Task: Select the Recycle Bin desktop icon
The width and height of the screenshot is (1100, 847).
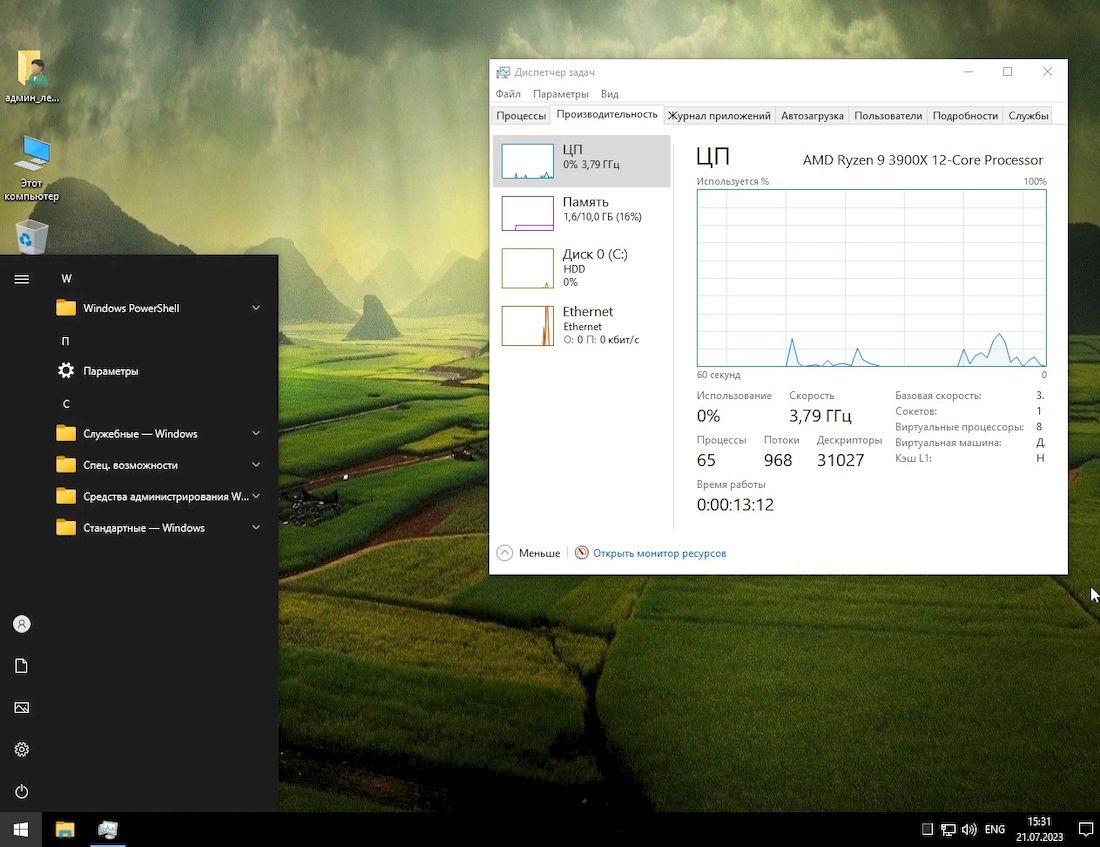Action: (x=32, y=236)
